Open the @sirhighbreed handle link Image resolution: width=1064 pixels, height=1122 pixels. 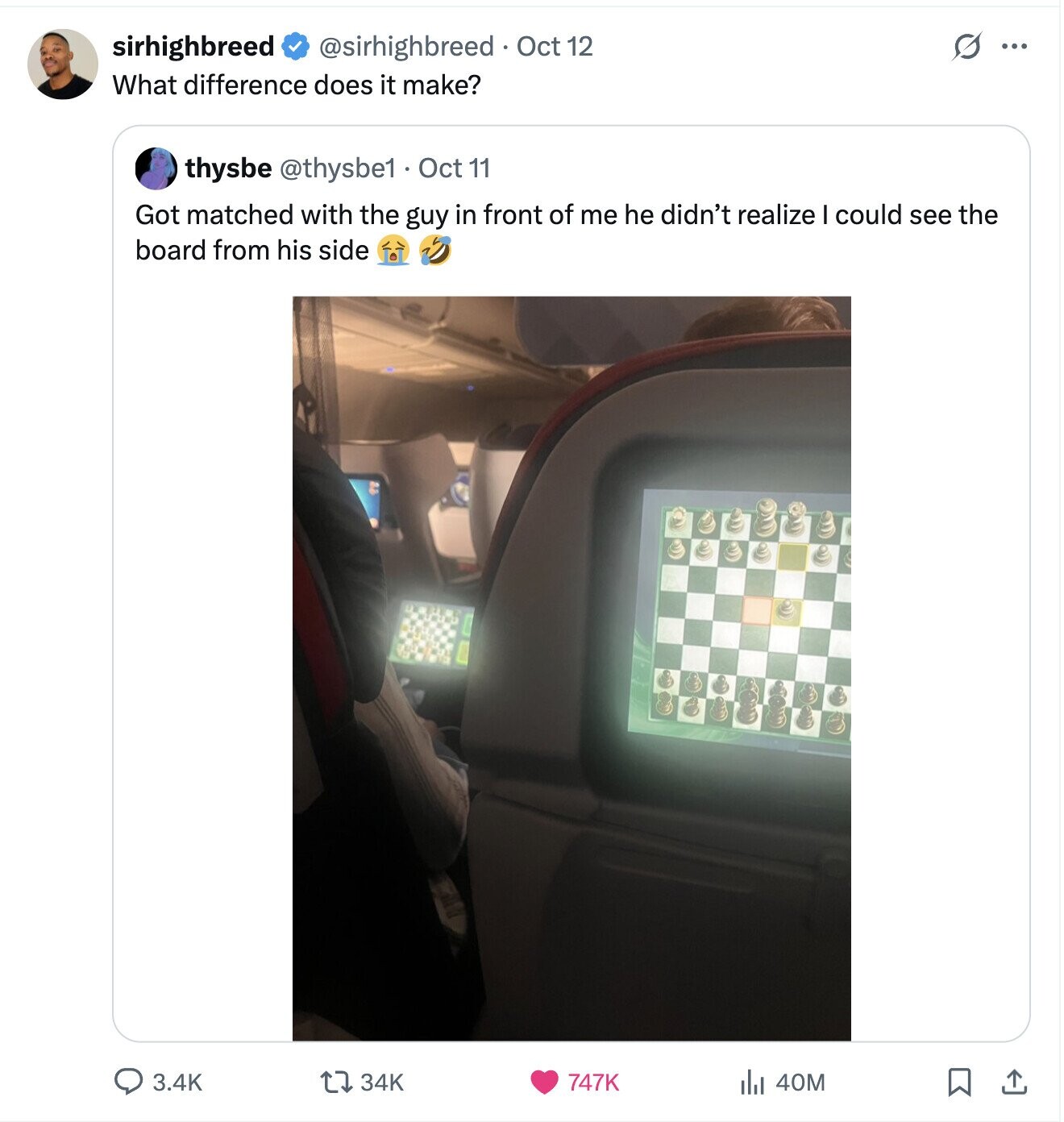click(406, 47)
